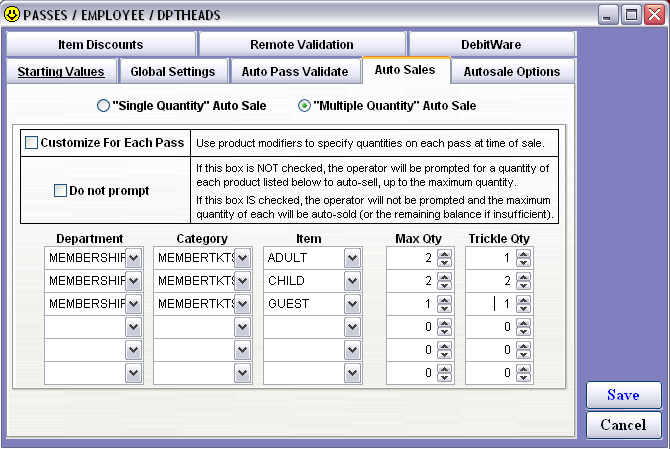Open the DebitWare tab

point(491,44)
